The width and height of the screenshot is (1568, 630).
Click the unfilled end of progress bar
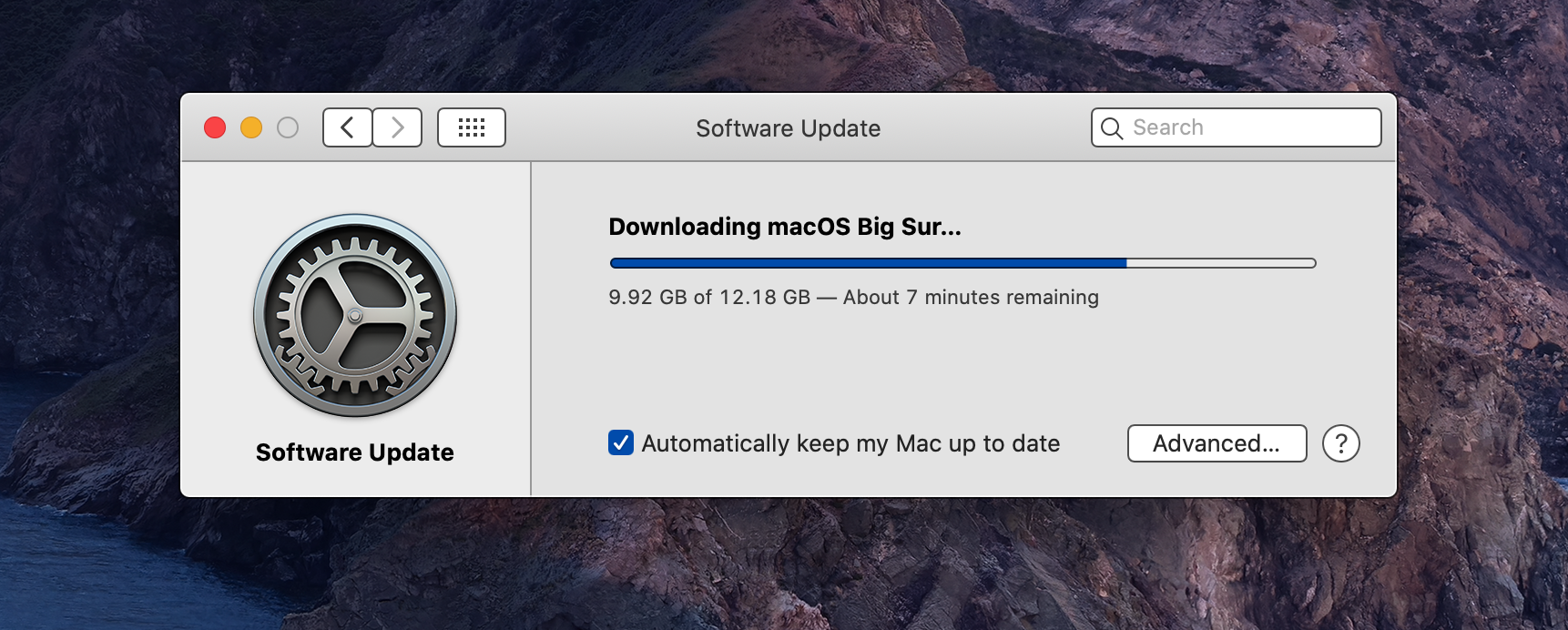pos(1221,263)
